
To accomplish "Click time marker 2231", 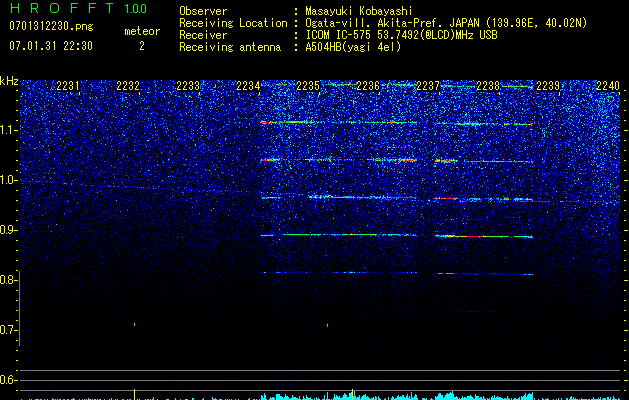I will [x=68, y=86].
